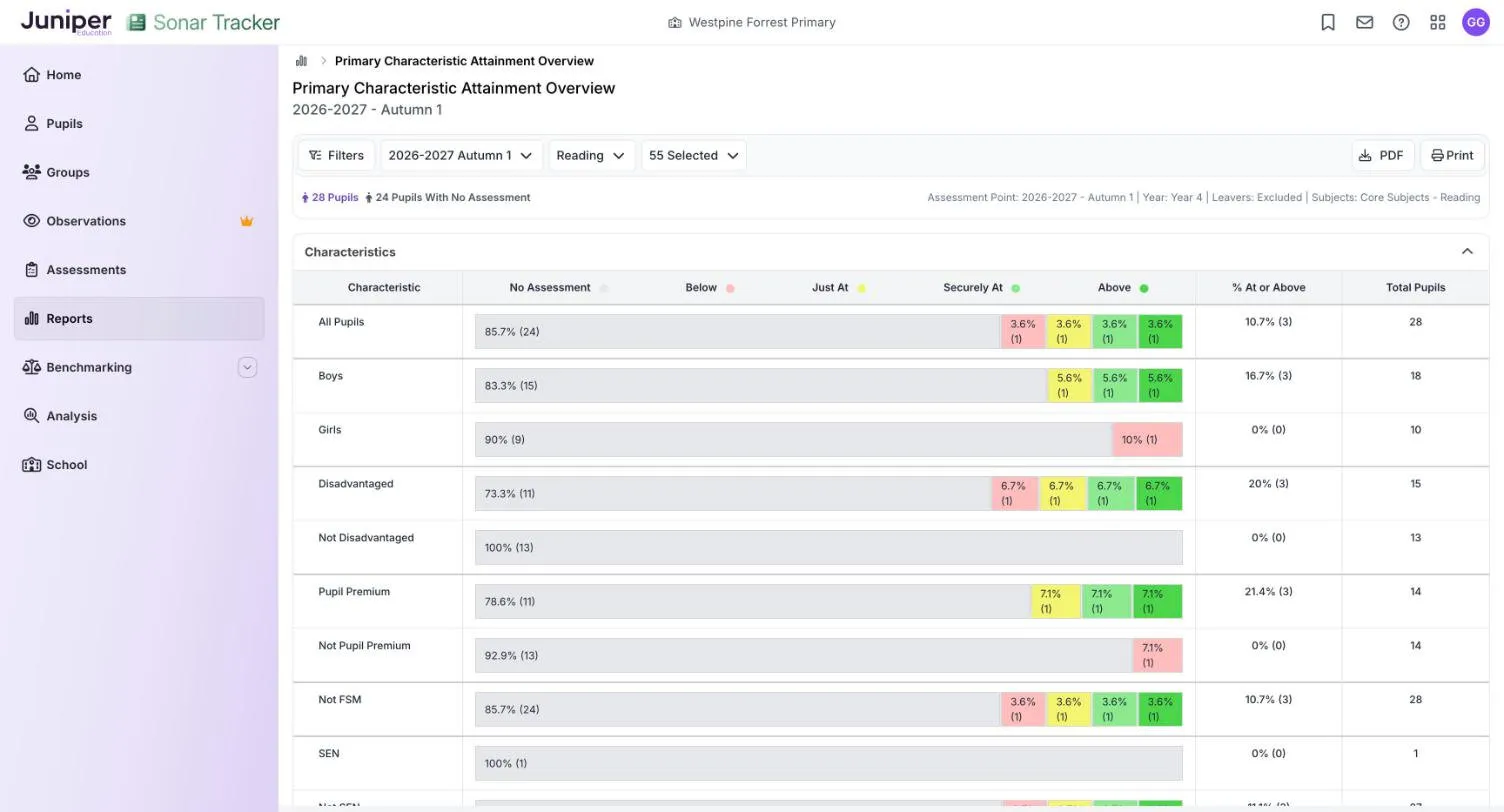Open the help question mark icon
1504x812 pixels.
1401,22
